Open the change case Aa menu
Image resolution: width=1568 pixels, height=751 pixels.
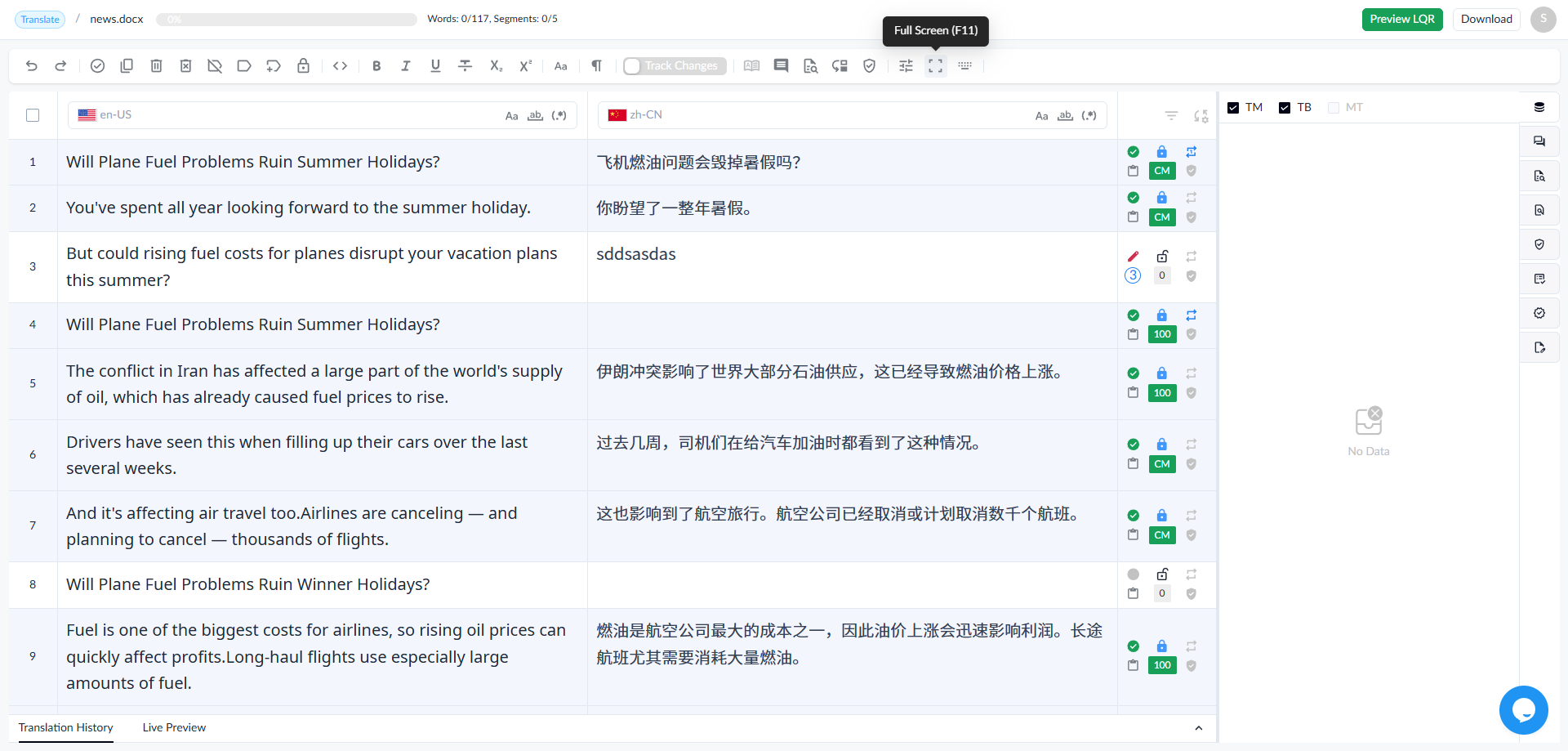tap(560, 66)
